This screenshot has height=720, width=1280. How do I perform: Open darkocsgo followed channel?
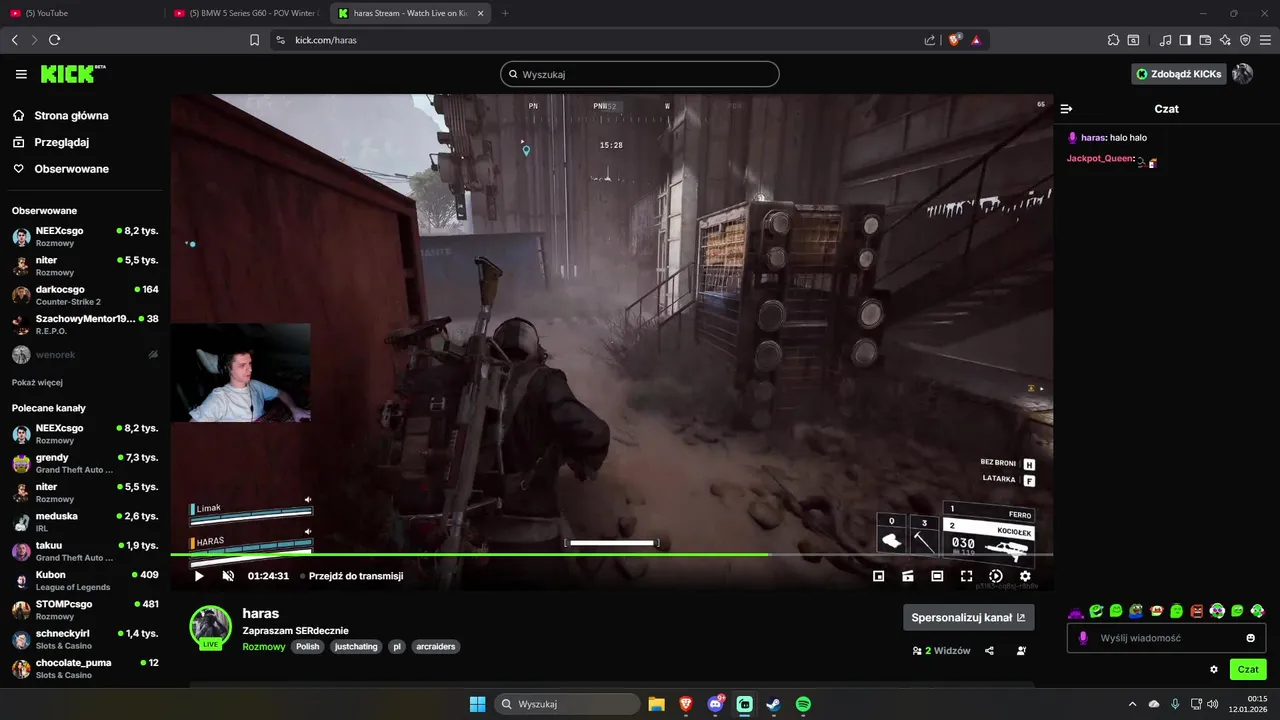(85, 295)
